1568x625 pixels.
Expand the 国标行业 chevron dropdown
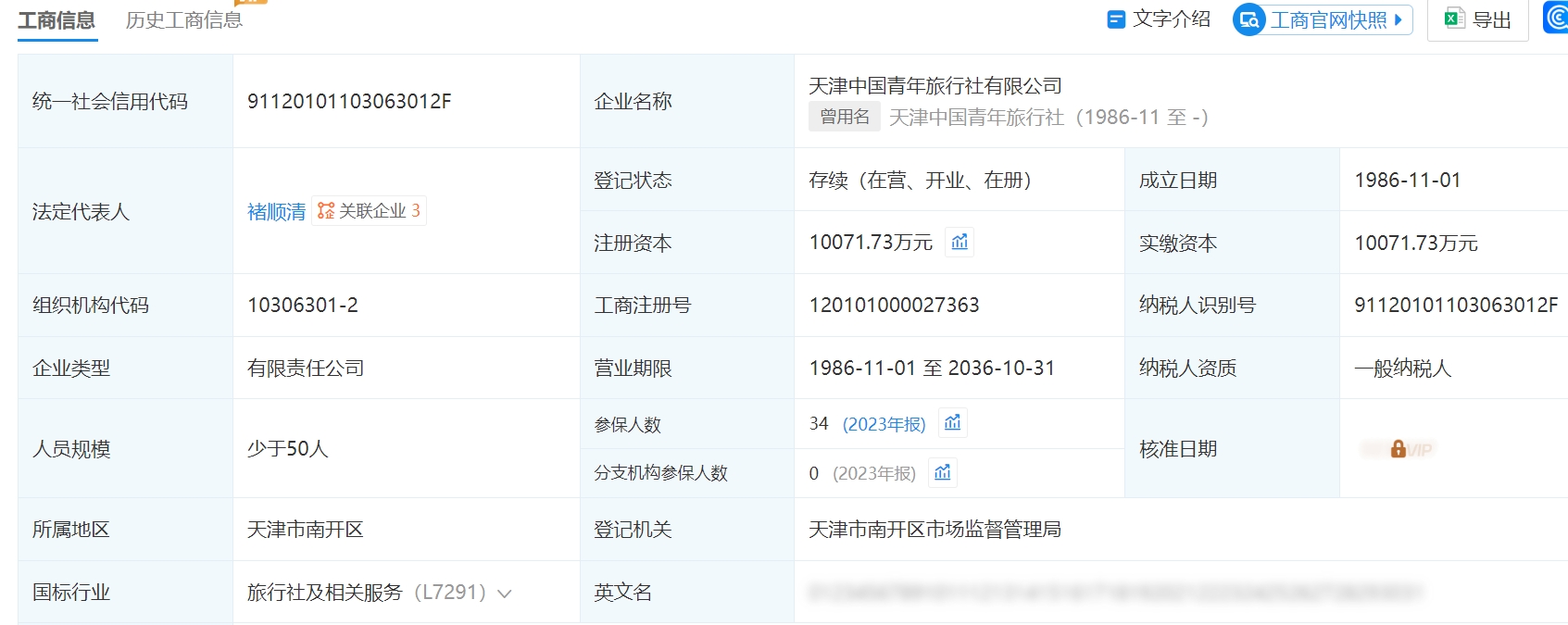point(505,594)
